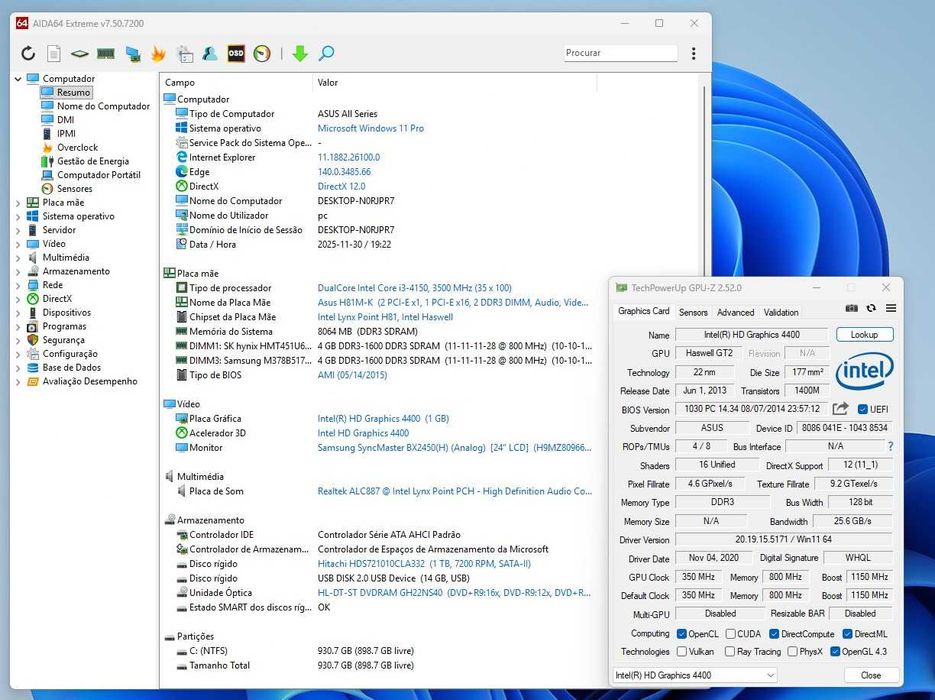Open the GPU selection dropdown in GPU-Z
935x700 pixels.
[x=695, y=675]
